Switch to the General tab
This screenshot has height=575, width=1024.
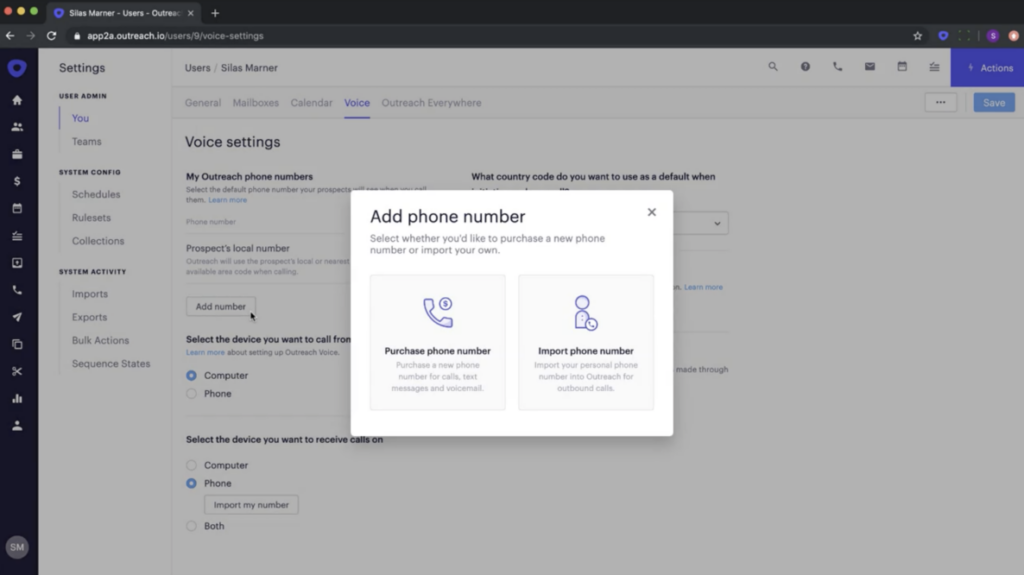(x=203, y=103)
